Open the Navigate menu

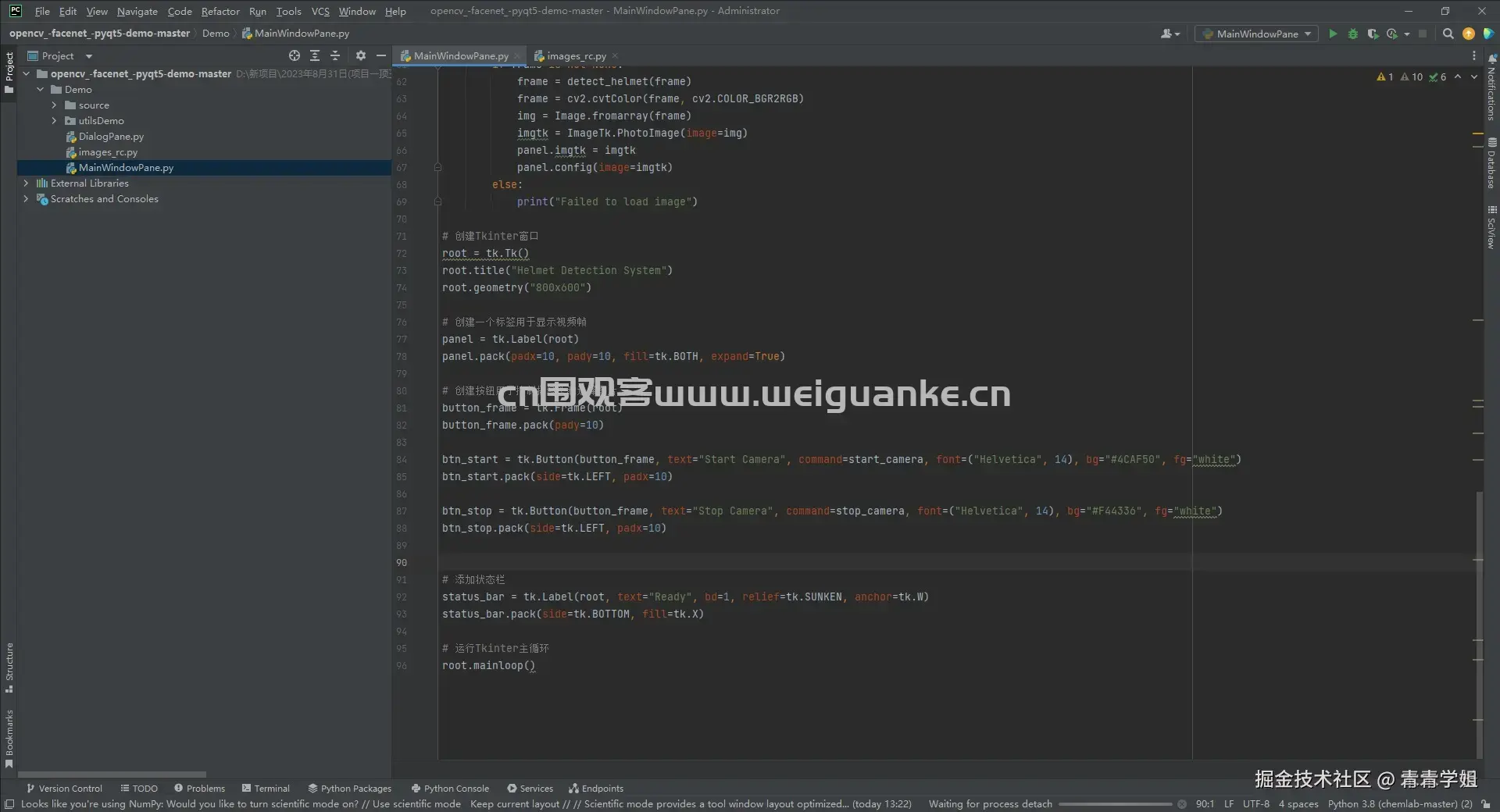point(137,11)
